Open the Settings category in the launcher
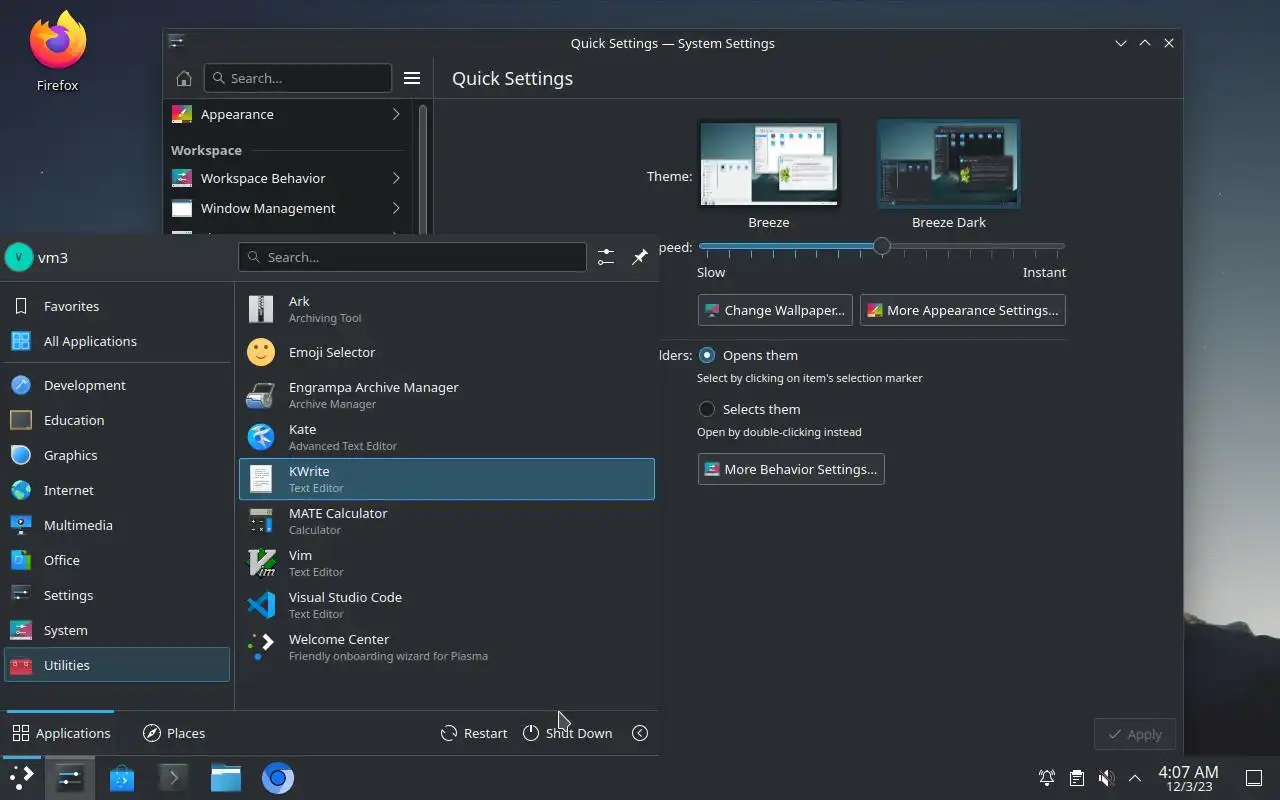The image size is (1280, 800). 117,595
